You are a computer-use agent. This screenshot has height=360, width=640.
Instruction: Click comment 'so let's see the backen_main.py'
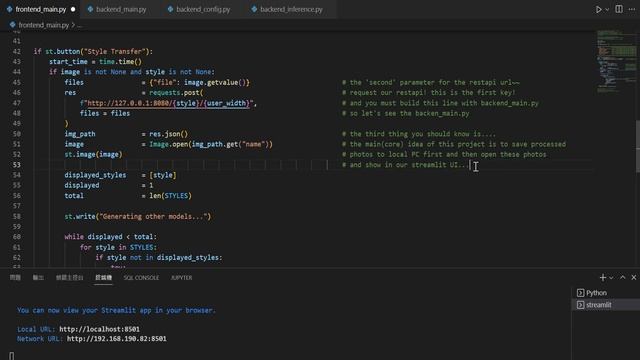pos(406,113)
